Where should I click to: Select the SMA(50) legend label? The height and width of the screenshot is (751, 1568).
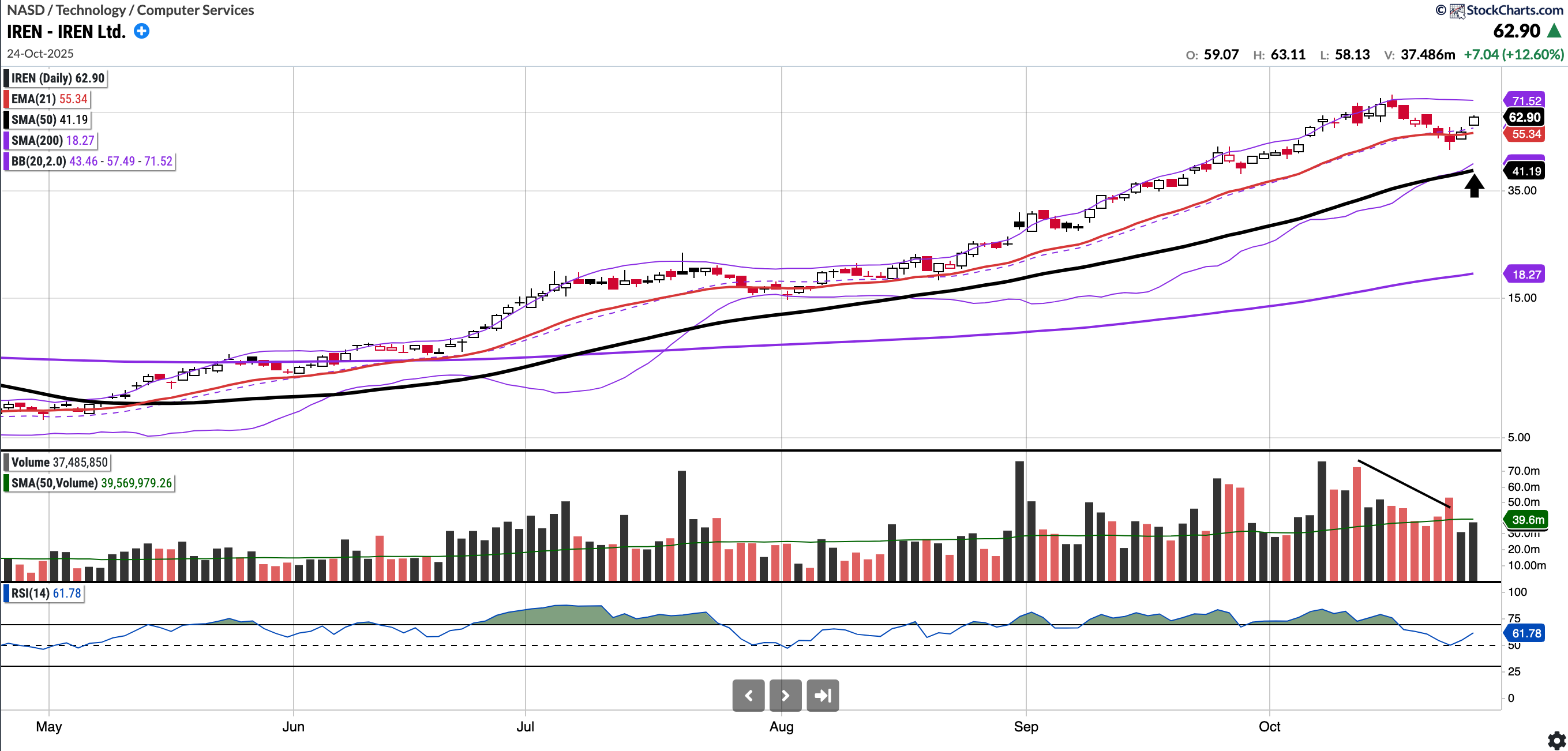pos(49,119)
